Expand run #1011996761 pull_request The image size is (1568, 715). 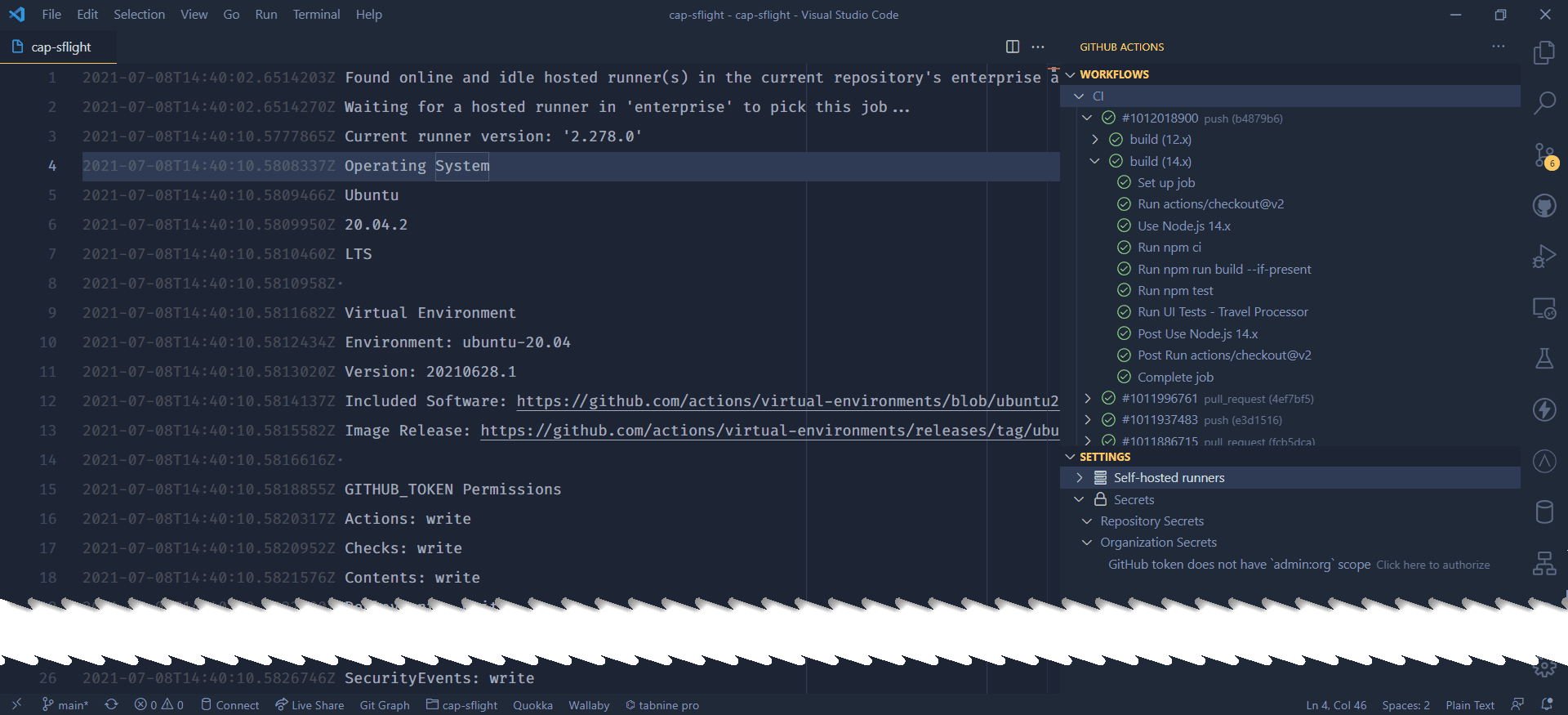(1087, 398)
